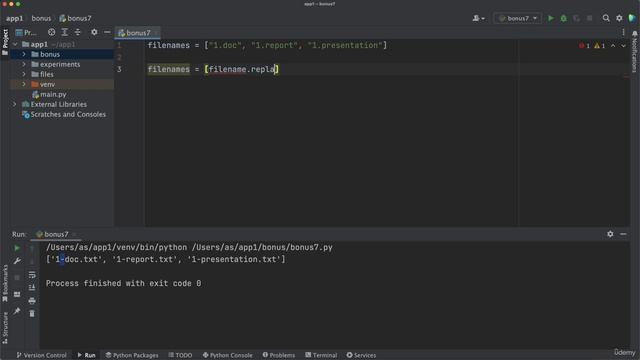
Task: Click 'Process finished with exit code 0' text
Action: [x=123, y=283]
